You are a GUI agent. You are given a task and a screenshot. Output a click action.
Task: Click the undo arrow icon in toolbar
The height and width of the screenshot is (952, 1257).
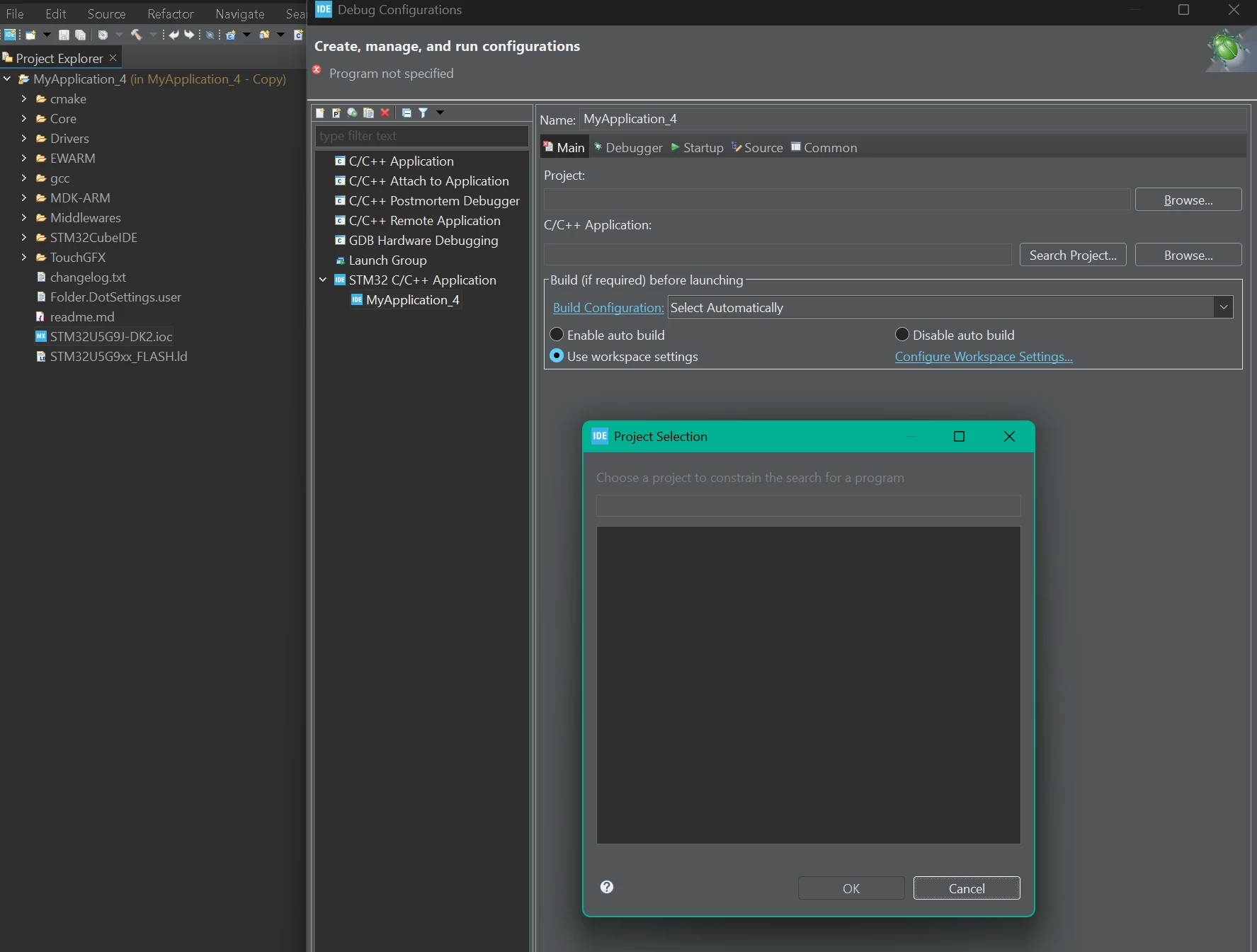[174, 35]
